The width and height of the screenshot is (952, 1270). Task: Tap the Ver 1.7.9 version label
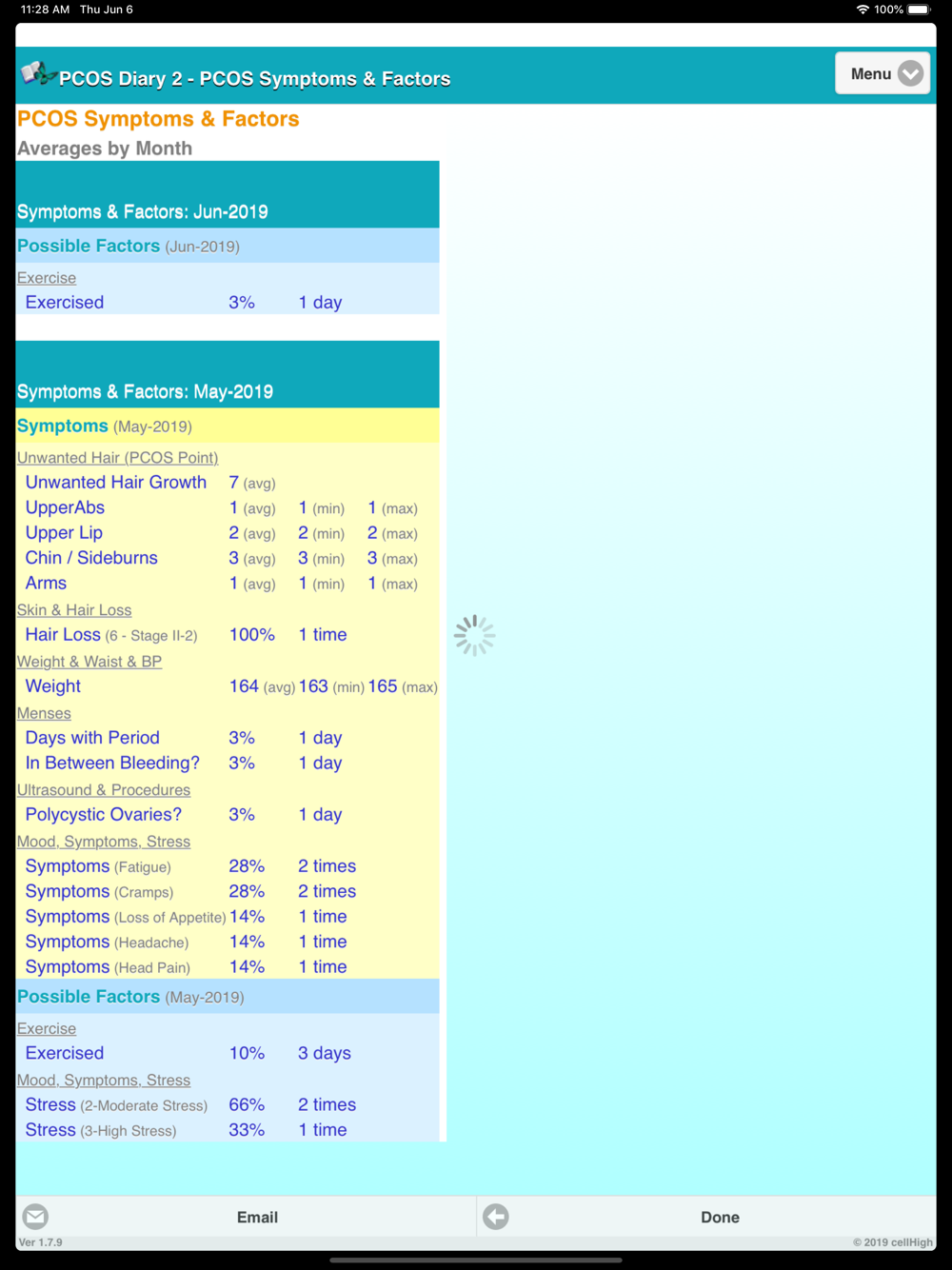(x=41, y=1242)
